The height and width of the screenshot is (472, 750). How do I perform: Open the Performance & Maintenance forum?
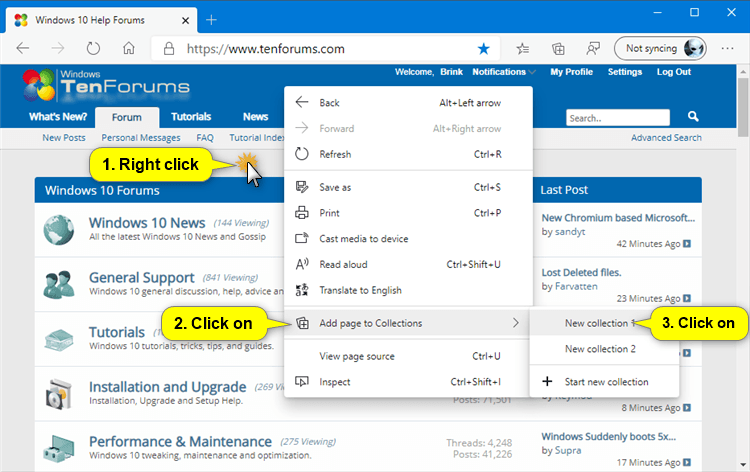pyautogui.click(x=180, y=441)
